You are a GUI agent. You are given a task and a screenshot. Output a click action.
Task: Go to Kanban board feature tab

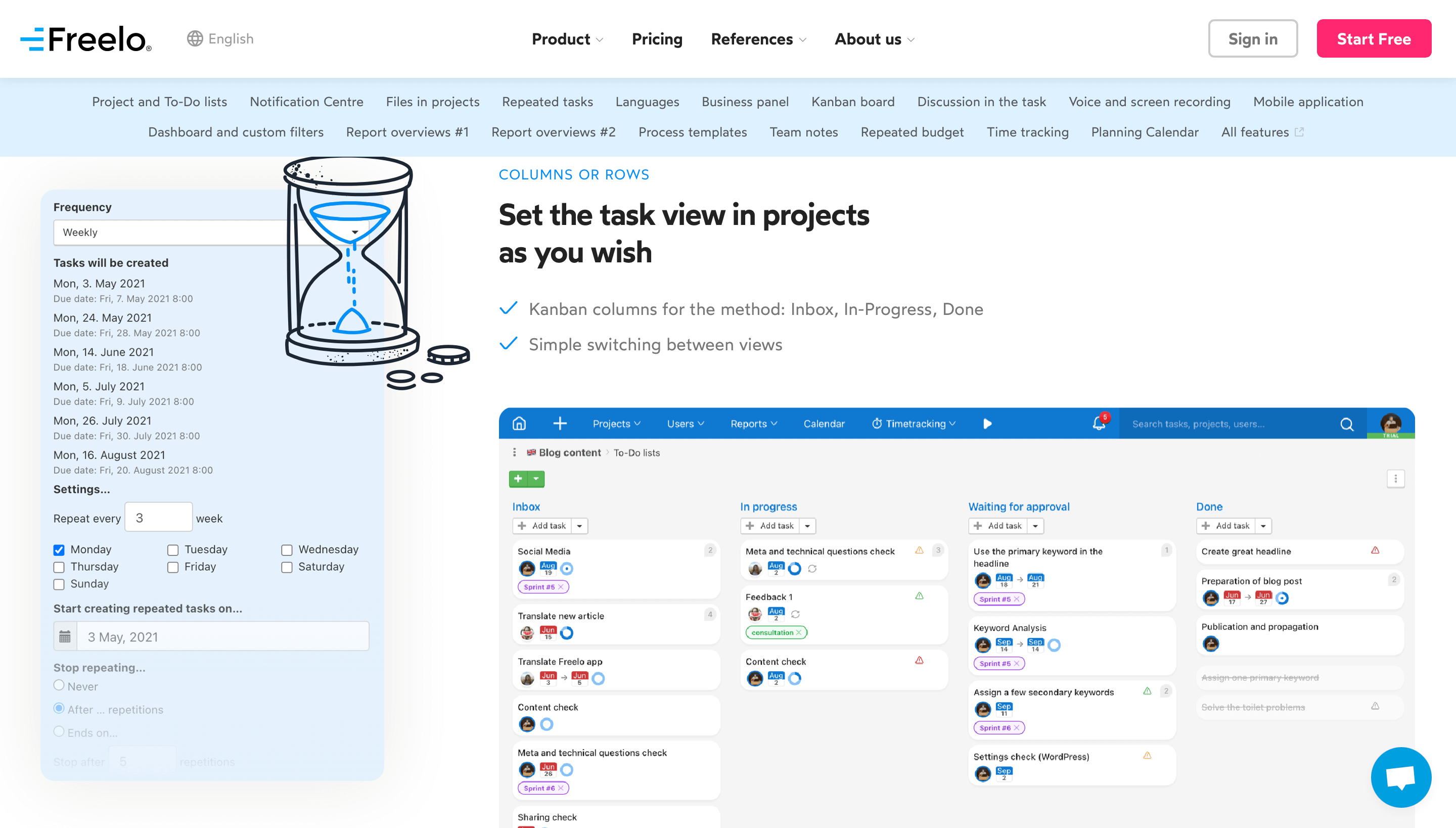click(x=852, y=102)
